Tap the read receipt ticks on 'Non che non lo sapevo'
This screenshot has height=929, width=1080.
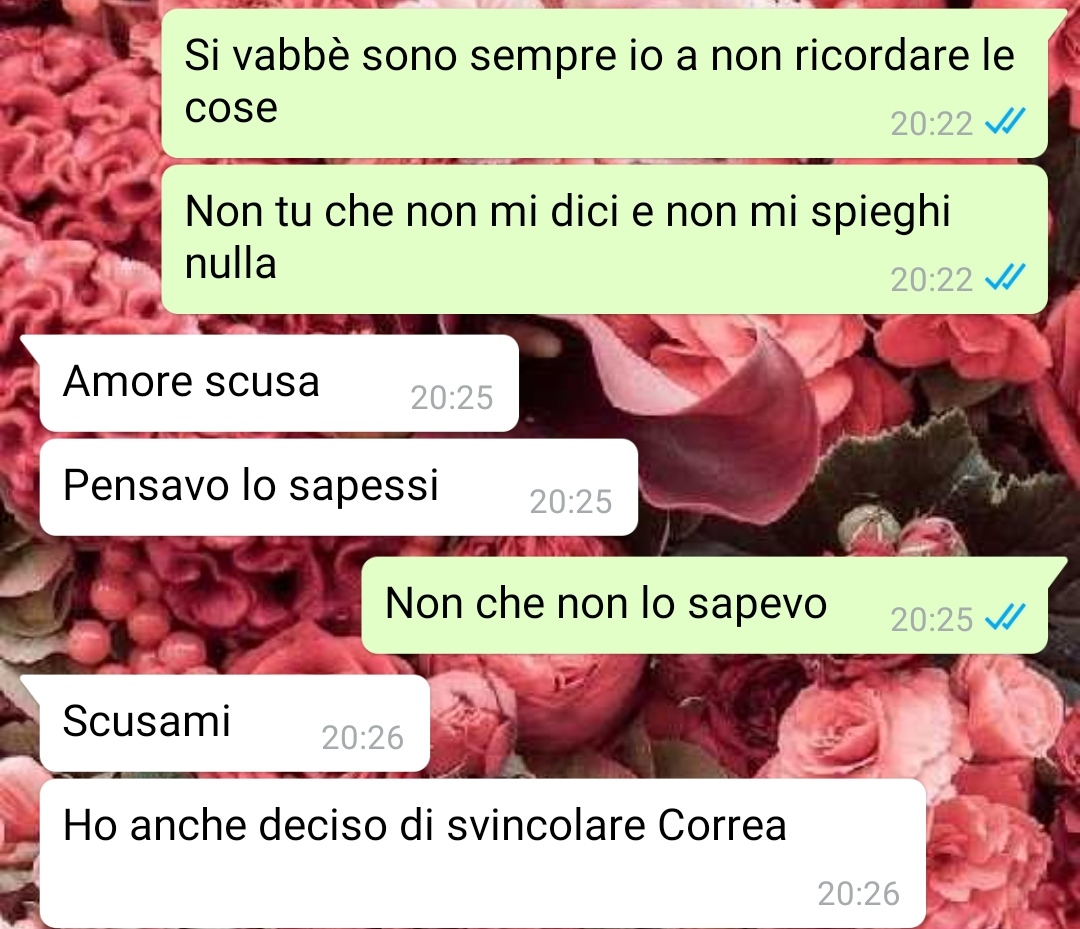(1006, 617)
